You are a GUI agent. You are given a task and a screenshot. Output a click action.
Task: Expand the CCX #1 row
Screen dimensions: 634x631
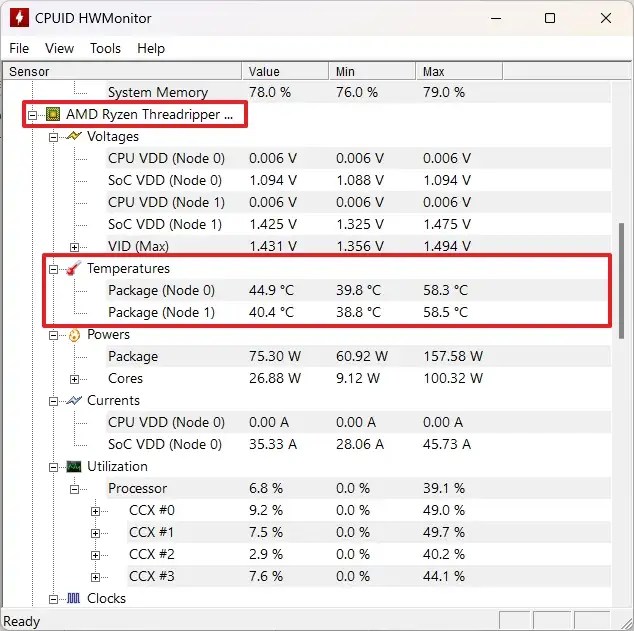point(95,533)
